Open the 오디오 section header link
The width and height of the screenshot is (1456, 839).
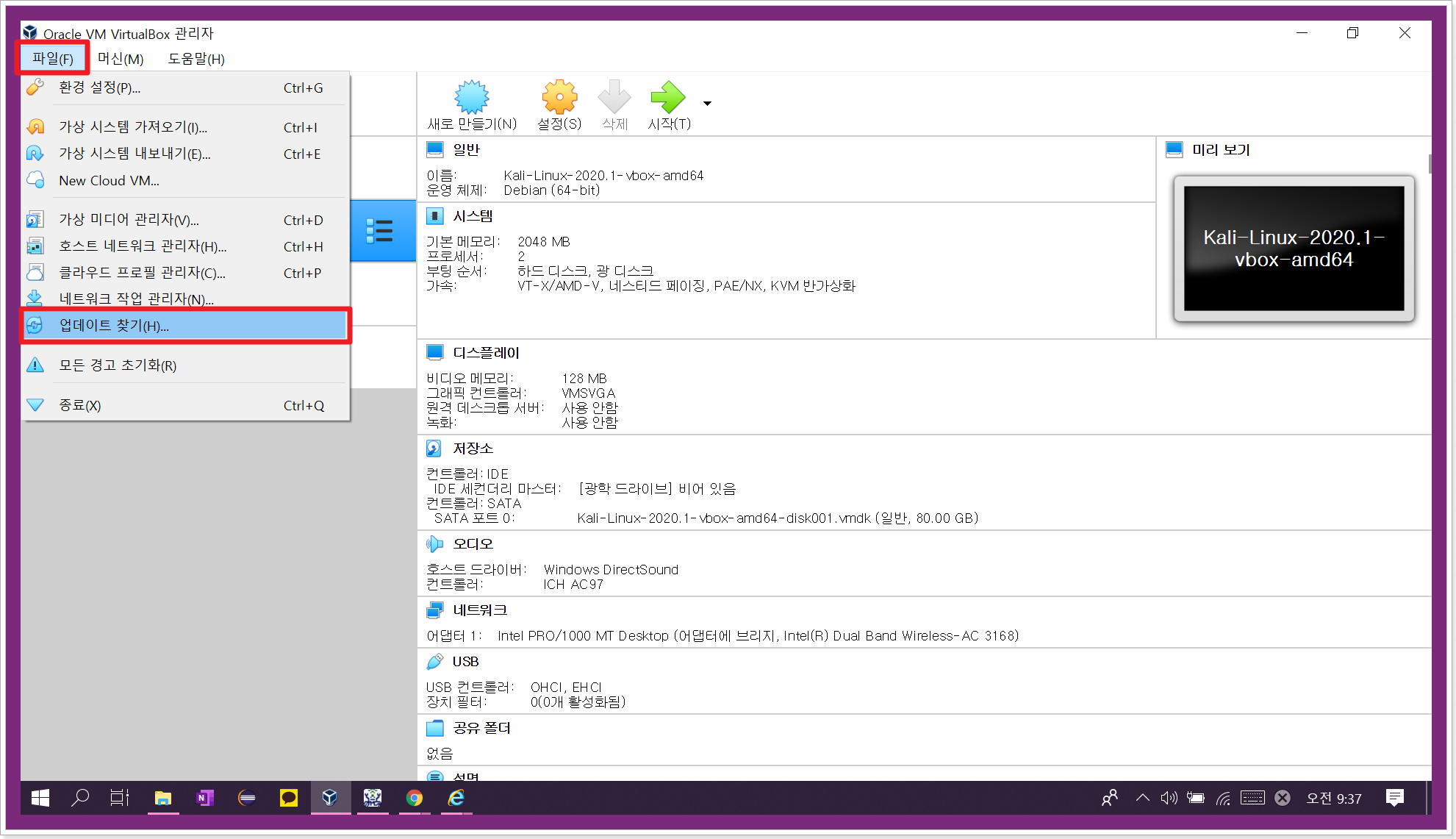473,543
